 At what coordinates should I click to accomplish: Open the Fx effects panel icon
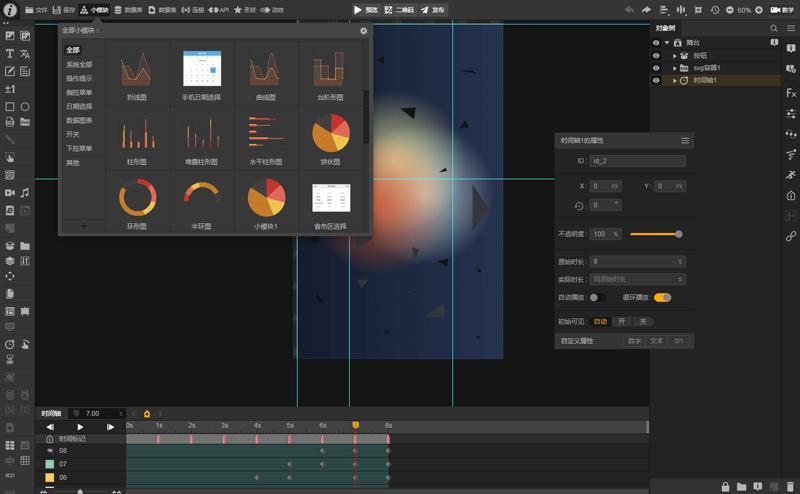coord(791,93)
